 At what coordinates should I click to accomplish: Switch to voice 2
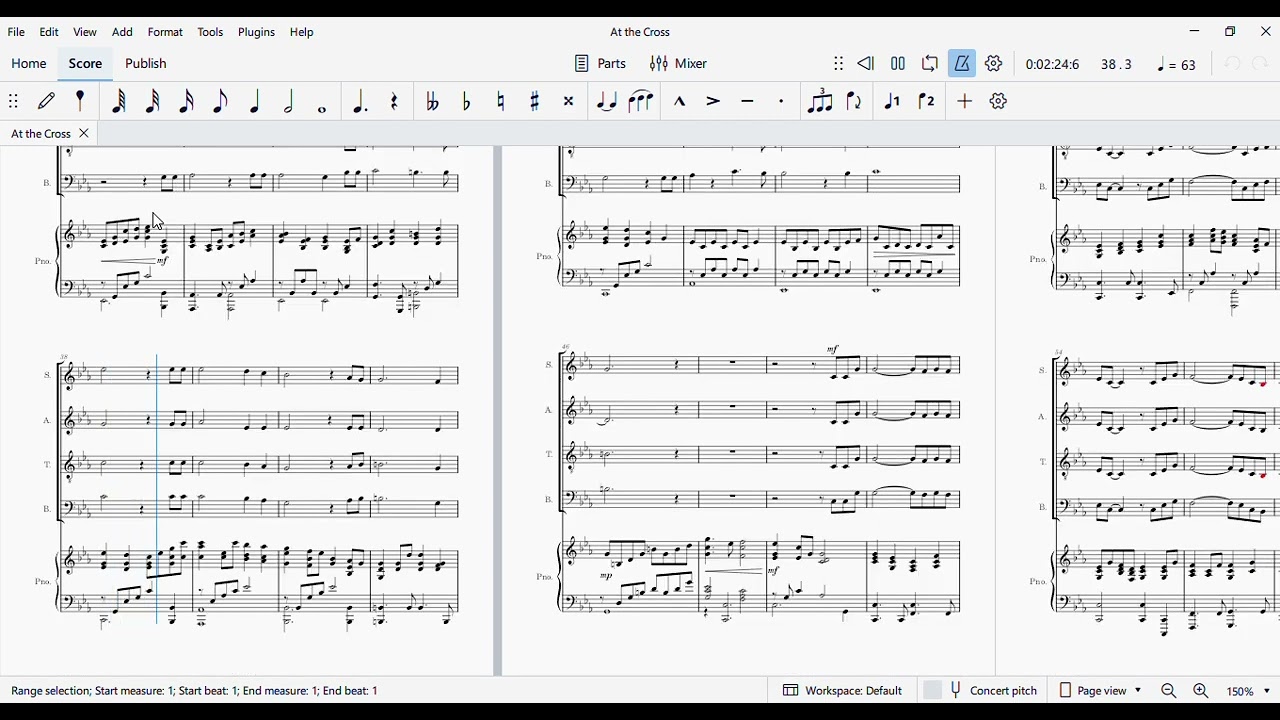click(x=927, y=101)
